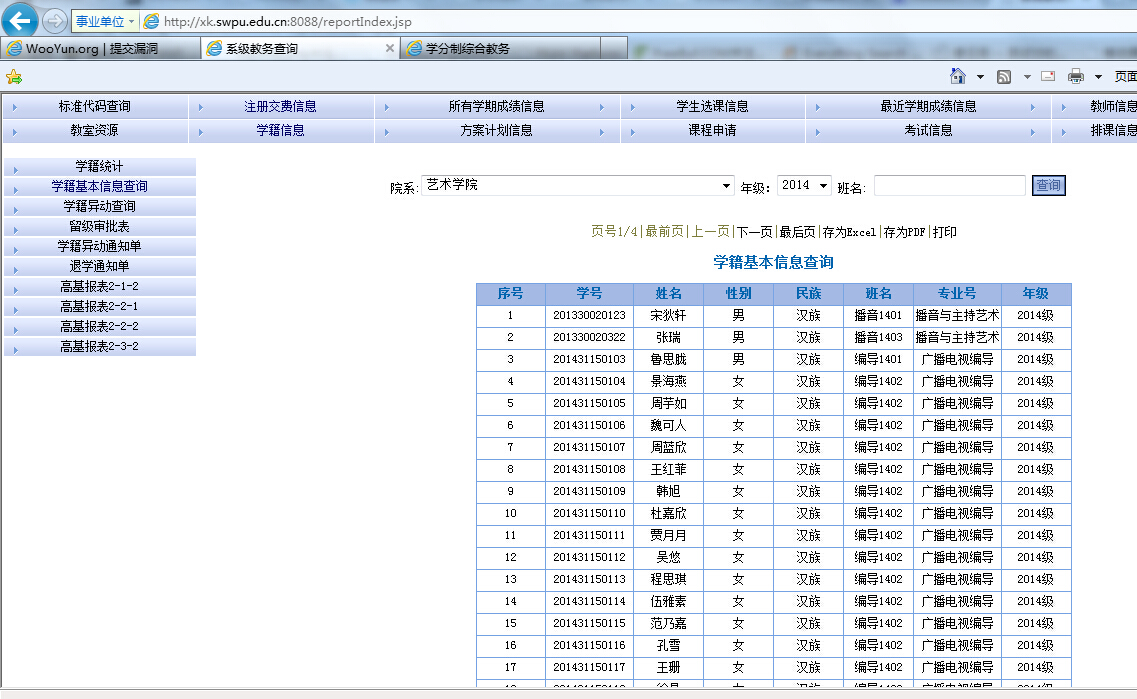Open 标准代码查询 menu
Image resolution: width=1137 pixels, height=699 pixels.
click(x=95, y=107)
